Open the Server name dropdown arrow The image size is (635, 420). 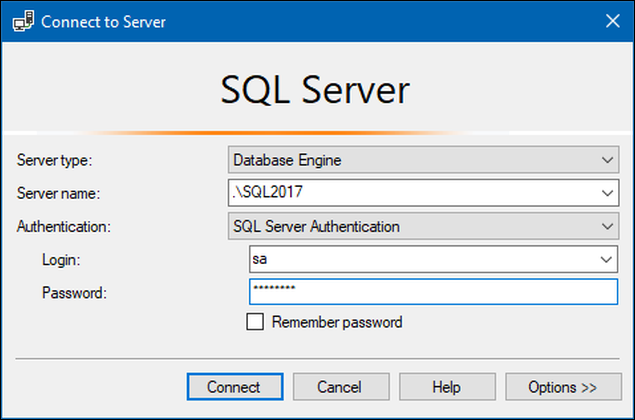pyautogui.click(x=609, y=193)
